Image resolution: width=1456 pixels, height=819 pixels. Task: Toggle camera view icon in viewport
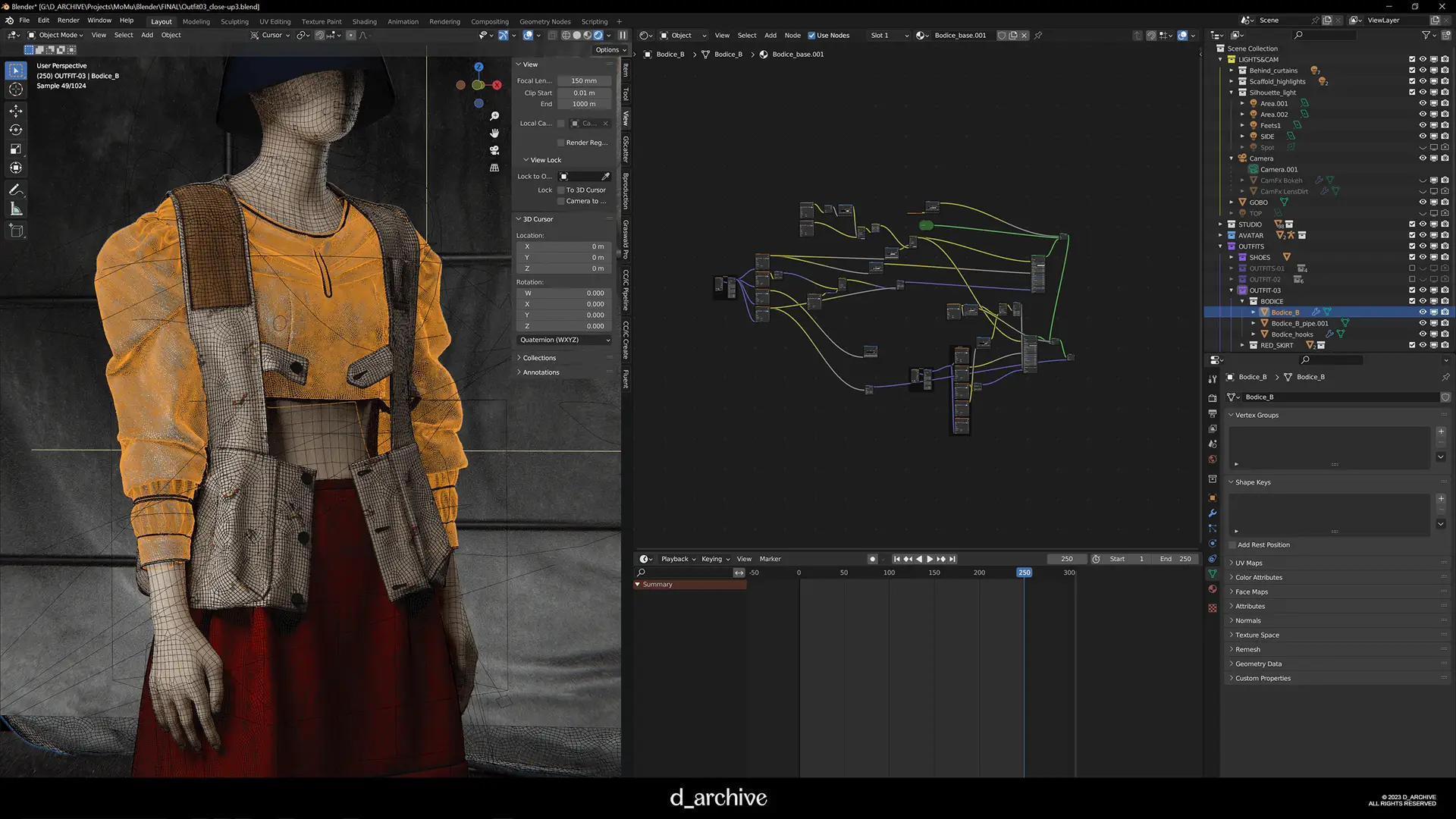pos(494,150)
